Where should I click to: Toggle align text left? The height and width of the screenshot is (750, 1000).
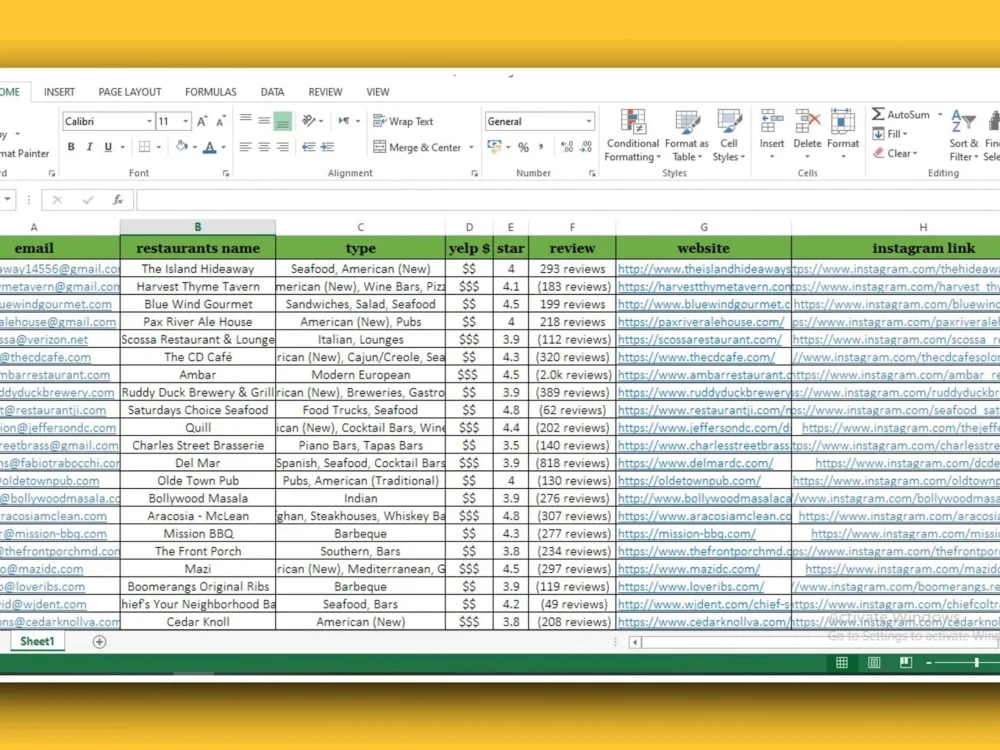[245, 147]
